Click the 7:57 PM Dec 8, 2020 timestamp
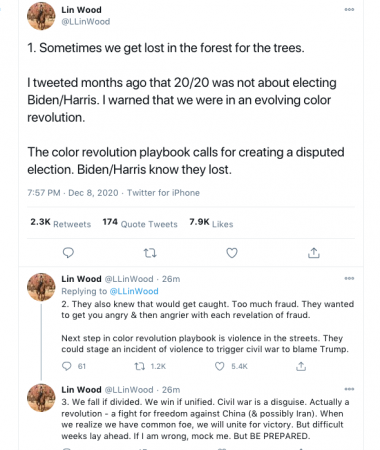 [x=73, y=193]
